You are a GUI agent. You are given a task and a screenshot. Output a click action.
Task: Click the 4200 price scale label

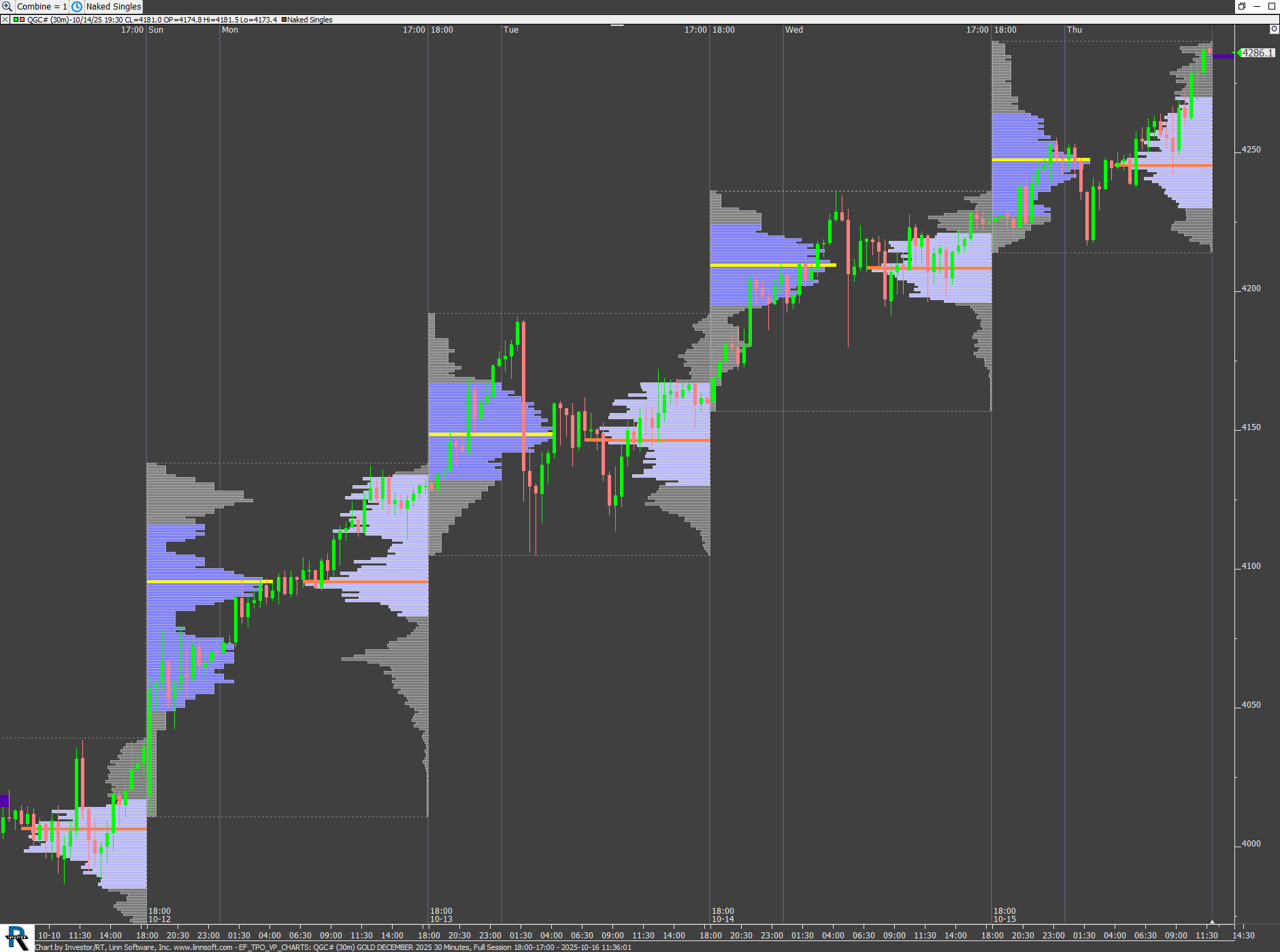[1251, 289]
